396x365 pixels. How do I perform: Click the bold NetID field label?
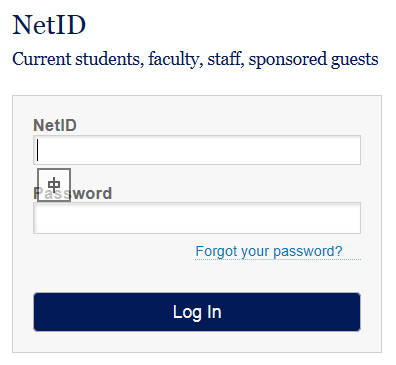coord(55,125)
